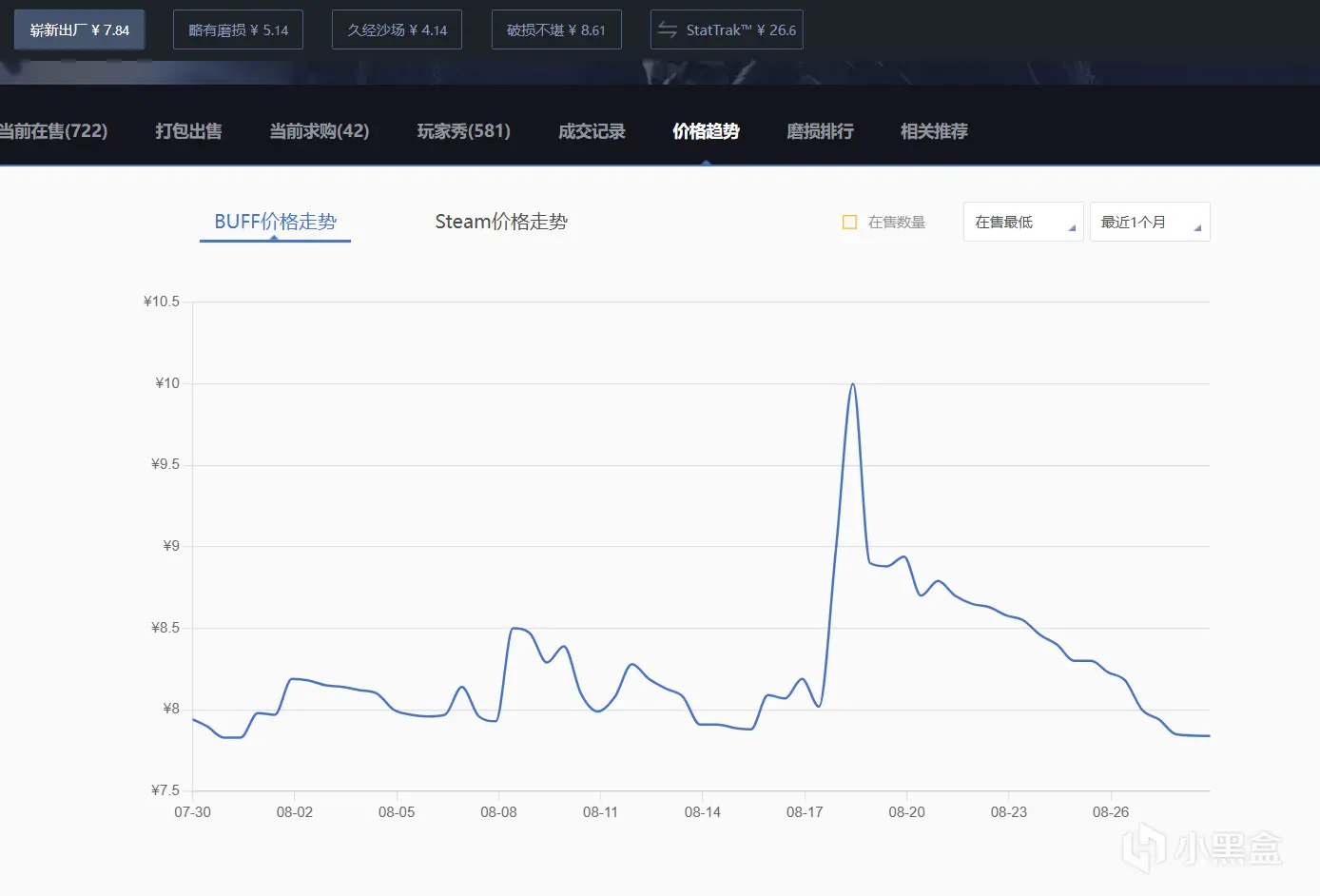
Task: Open the 当前在售(722) tab
Action: coord(53,131)
